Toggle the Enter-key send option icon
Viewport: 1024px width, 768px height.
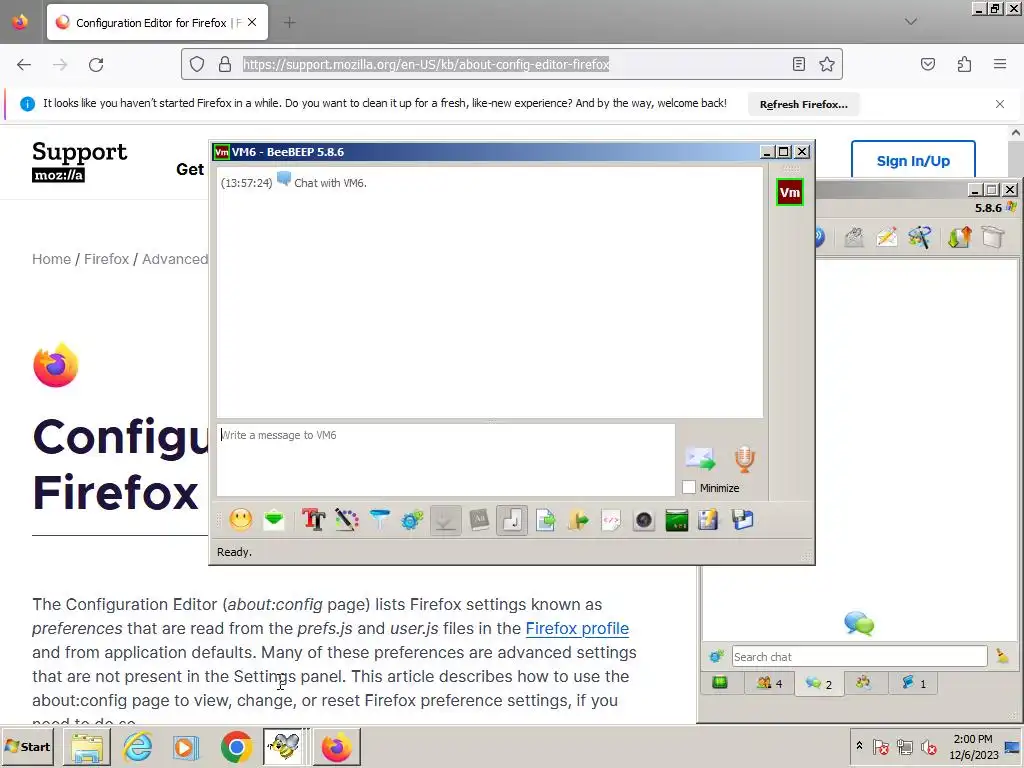click(512, 520)
